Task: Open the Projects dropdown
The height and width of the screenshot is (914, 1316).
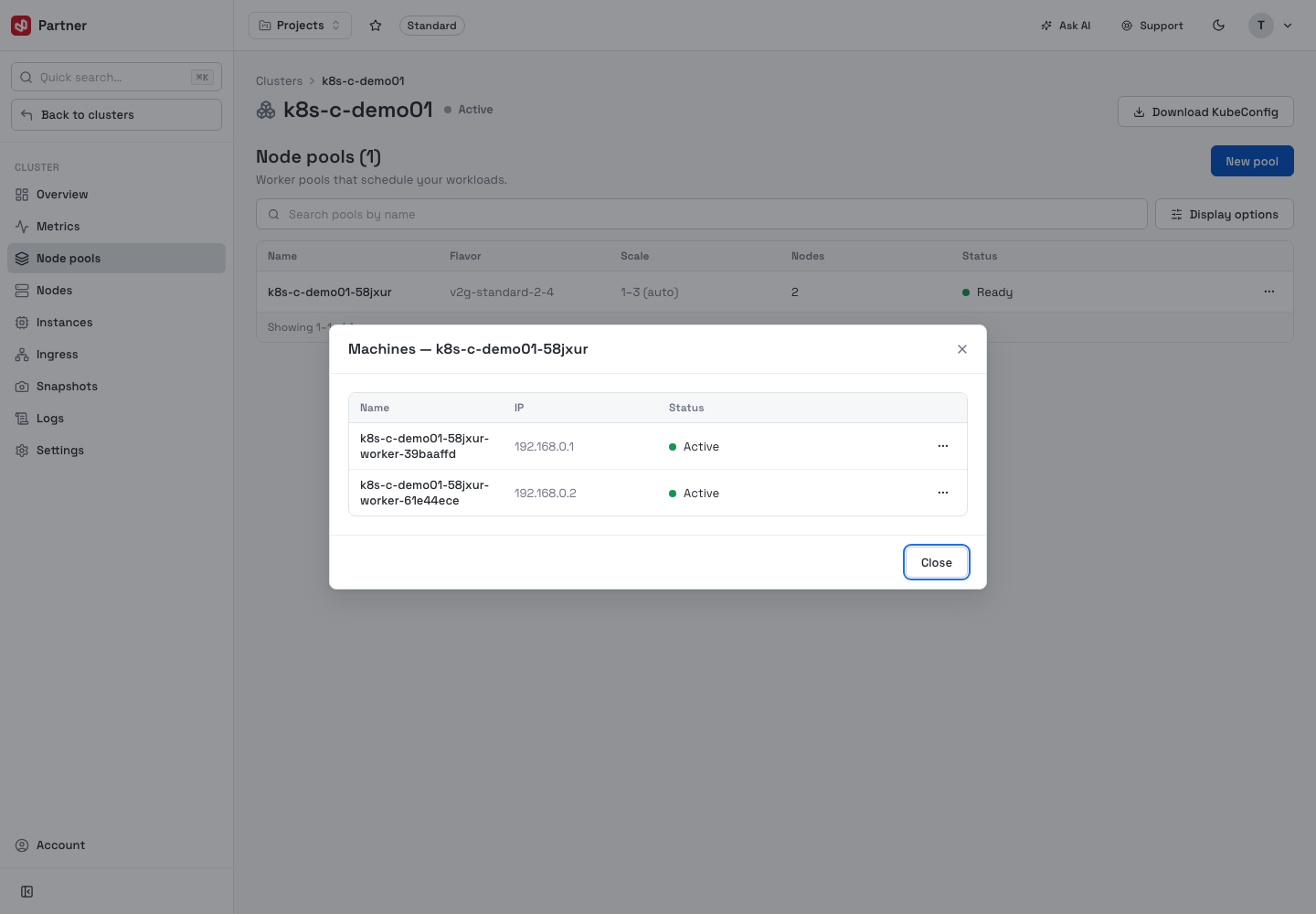Action: [x=300, y=26]
